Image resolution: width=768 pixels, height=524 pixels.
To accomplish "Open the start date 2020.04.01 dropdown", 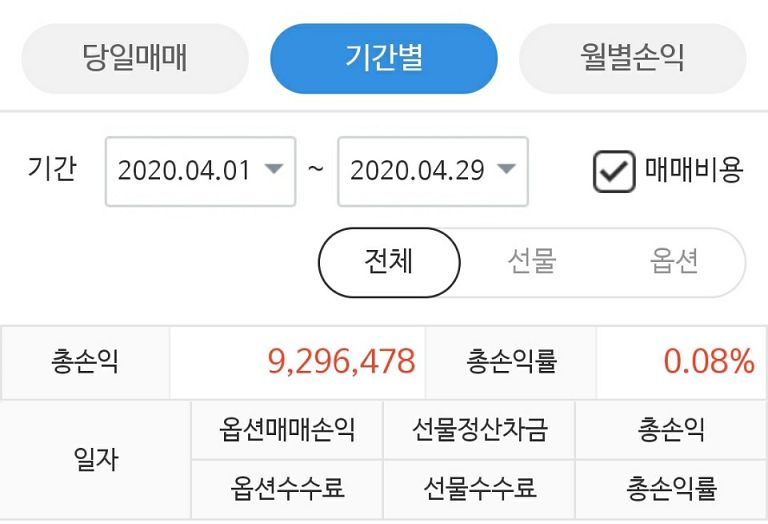I will [x=186, y=171].
